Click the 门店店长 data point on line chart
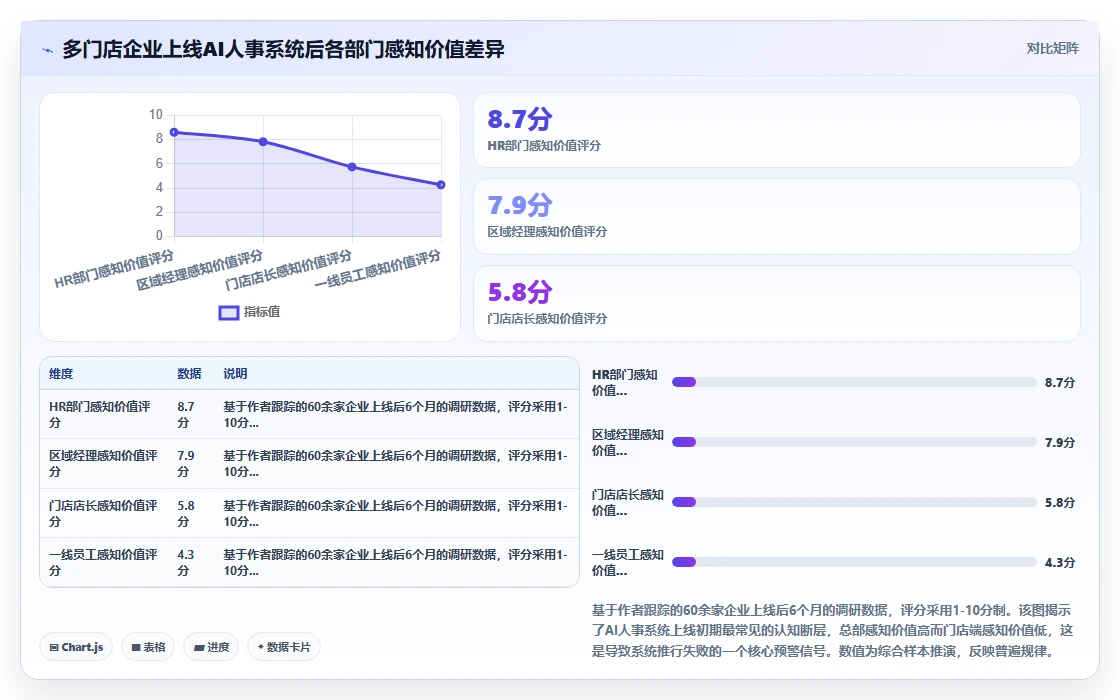 [x=352, y=167]
